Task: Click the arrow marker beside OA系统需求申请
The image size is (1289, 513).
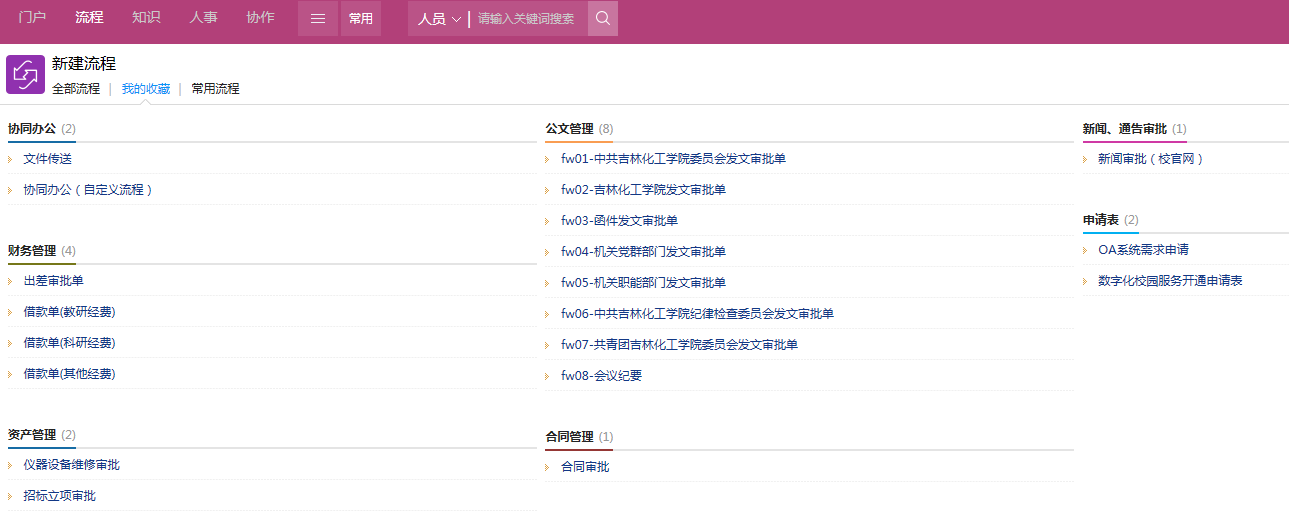Action: click(1086, 250)
